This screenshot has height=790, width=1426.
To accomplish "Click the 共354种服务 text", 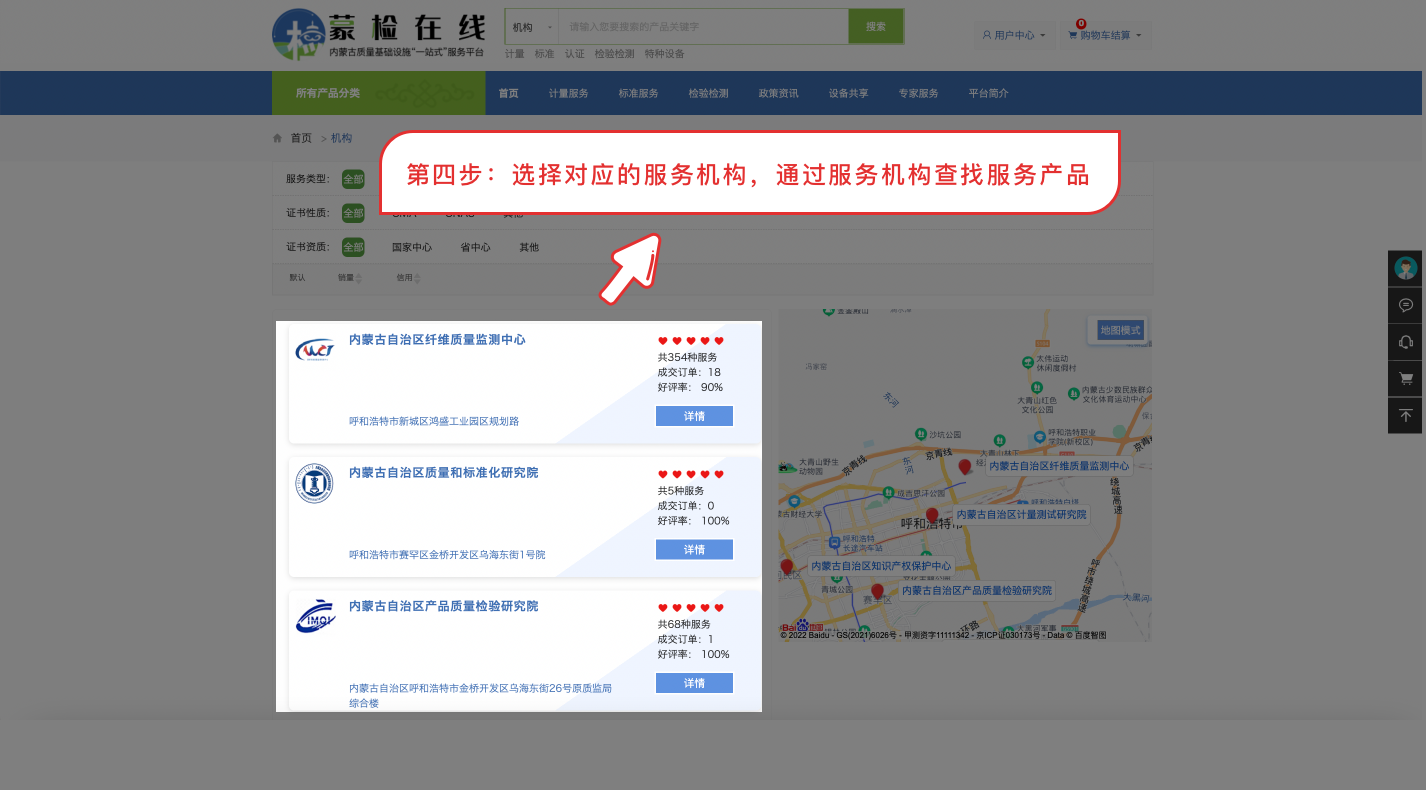I will [x=687, y=357].
